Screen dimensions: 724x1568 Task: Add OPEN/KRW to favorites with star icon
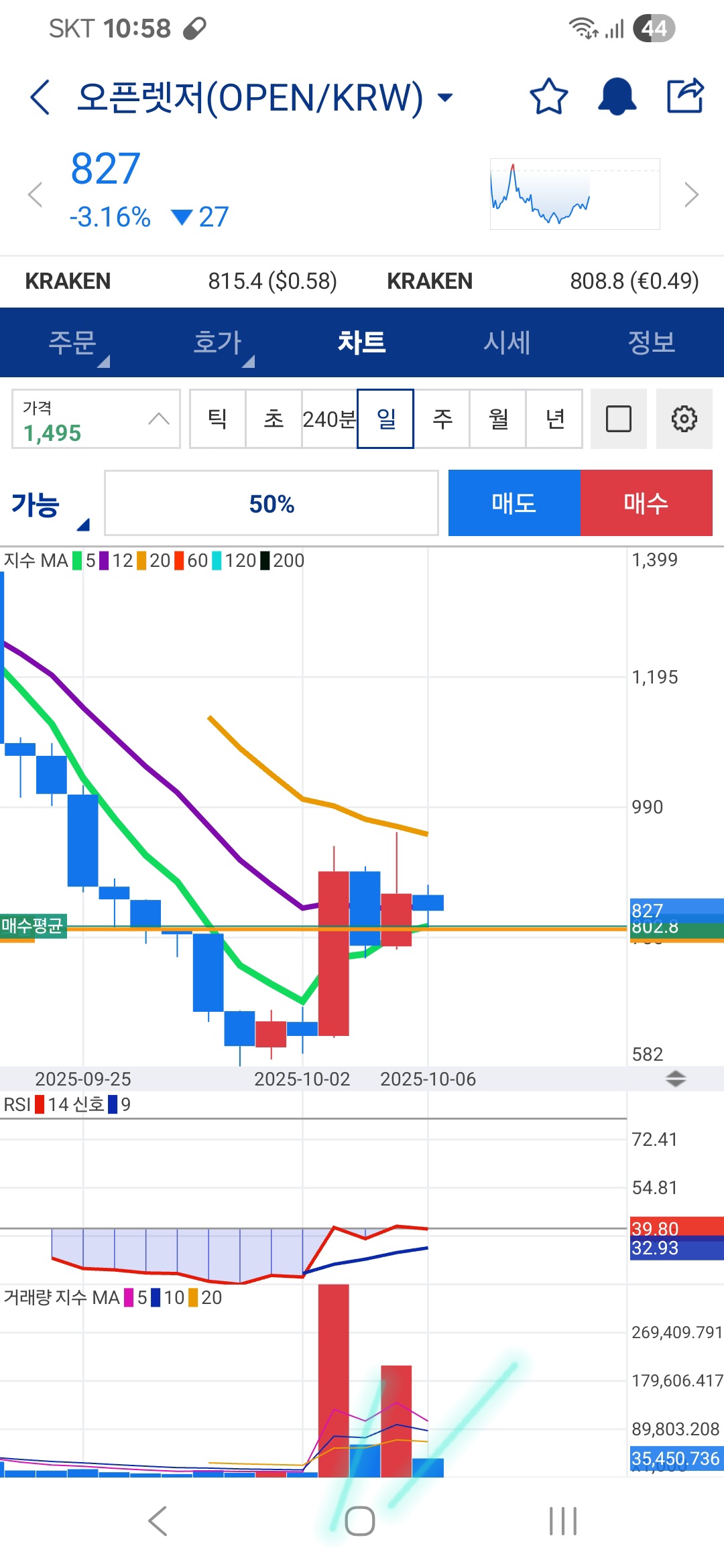[548, 97]
